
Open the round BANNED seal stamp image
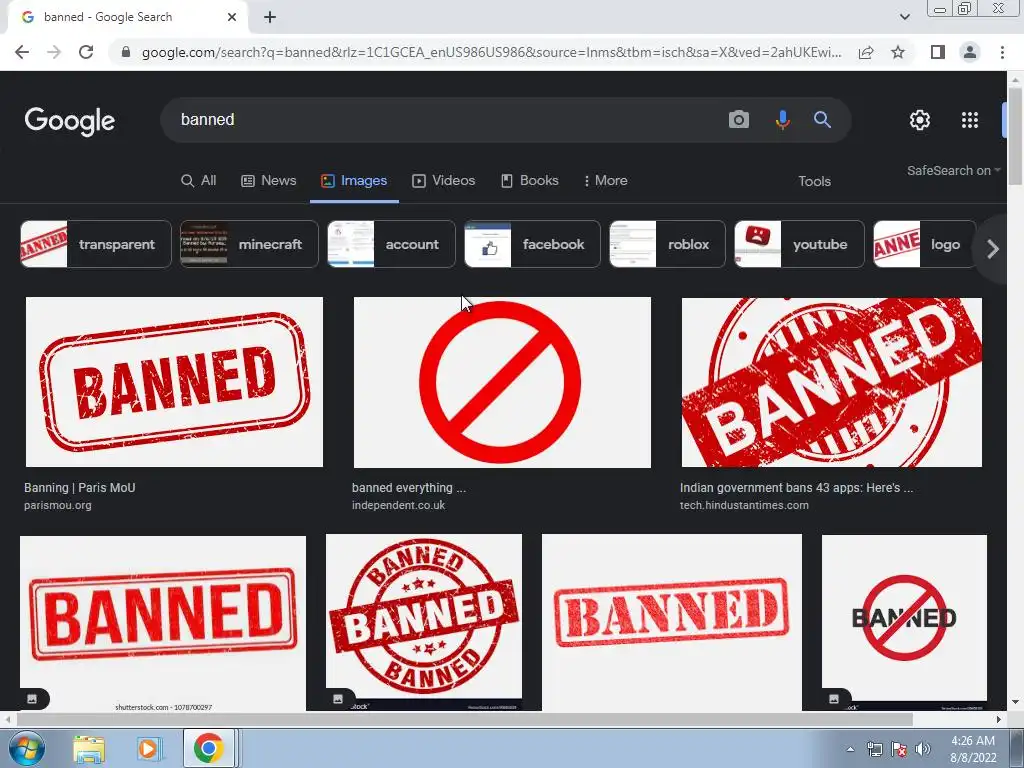(x=424, y=622)
